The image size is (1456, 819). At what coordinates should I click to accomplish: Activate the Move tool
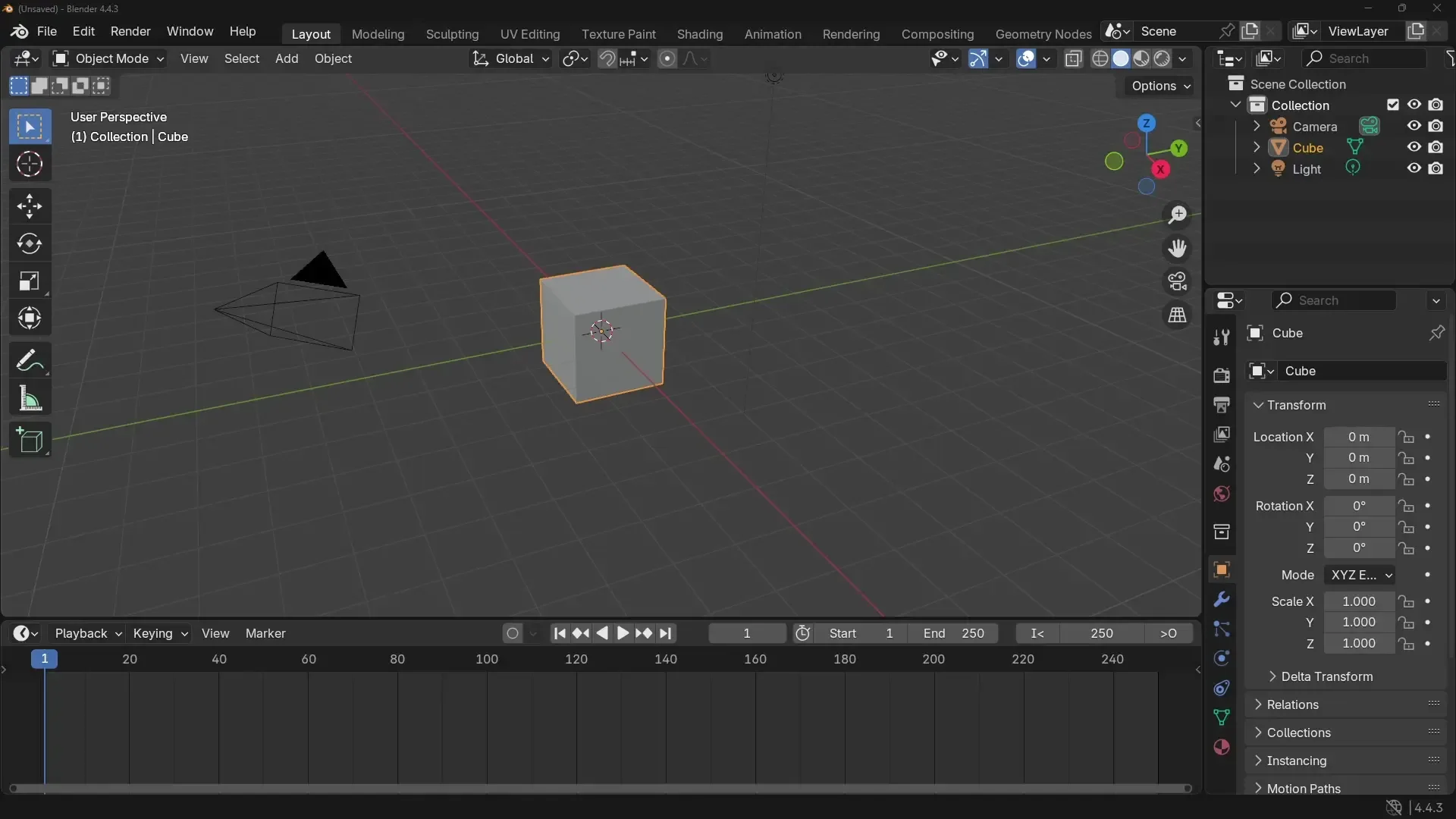pyautogui.click(x=30, y=206)
